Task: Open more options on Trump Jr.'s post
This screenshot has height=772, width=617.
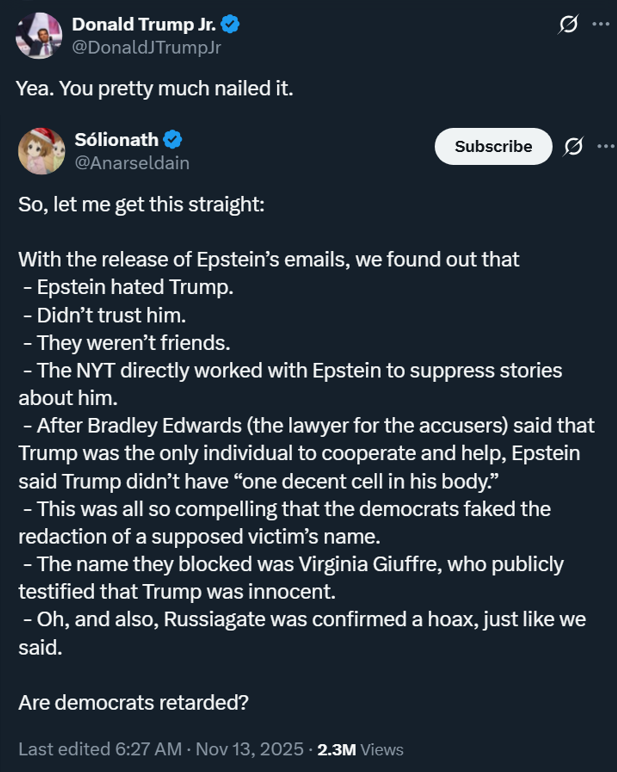Action: coord(600,24)
